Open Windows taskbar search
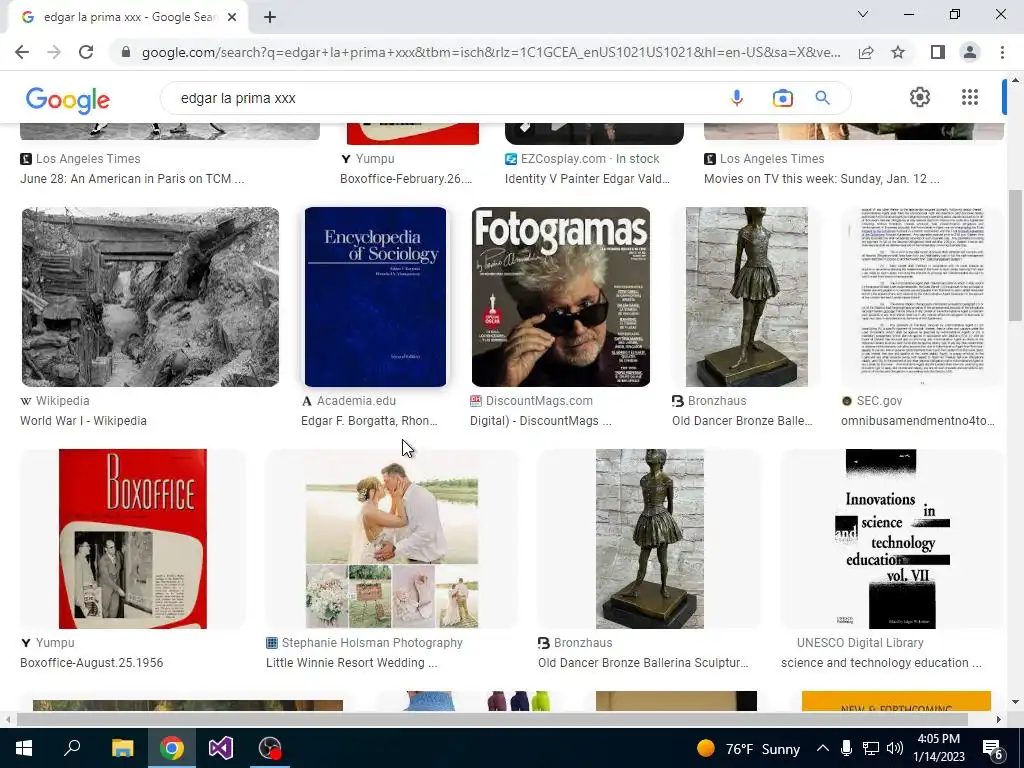 (x=72, y=748)
